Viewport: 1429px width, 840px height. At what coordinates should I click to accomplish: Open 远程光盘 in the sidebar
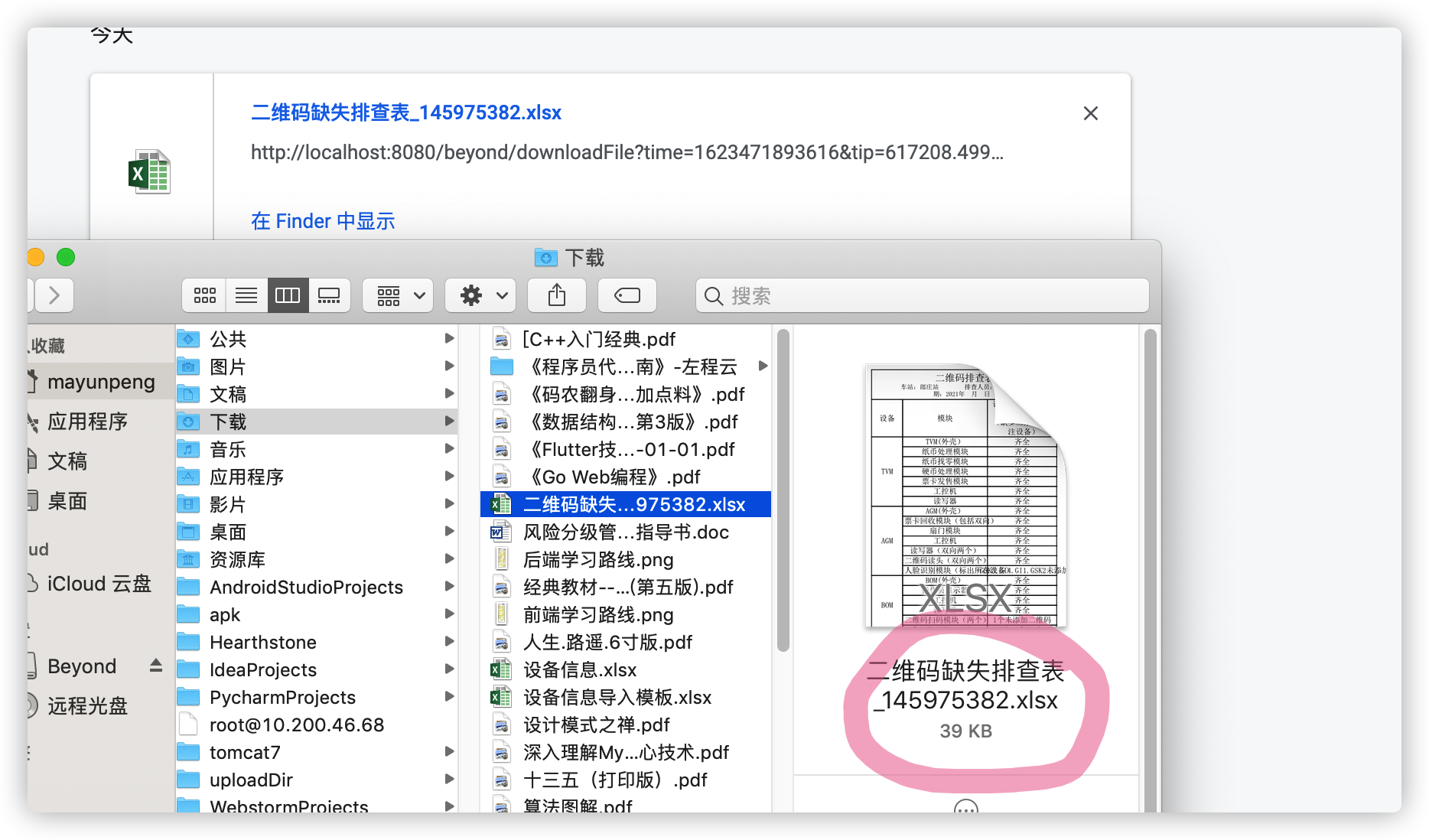coord(87,706)
